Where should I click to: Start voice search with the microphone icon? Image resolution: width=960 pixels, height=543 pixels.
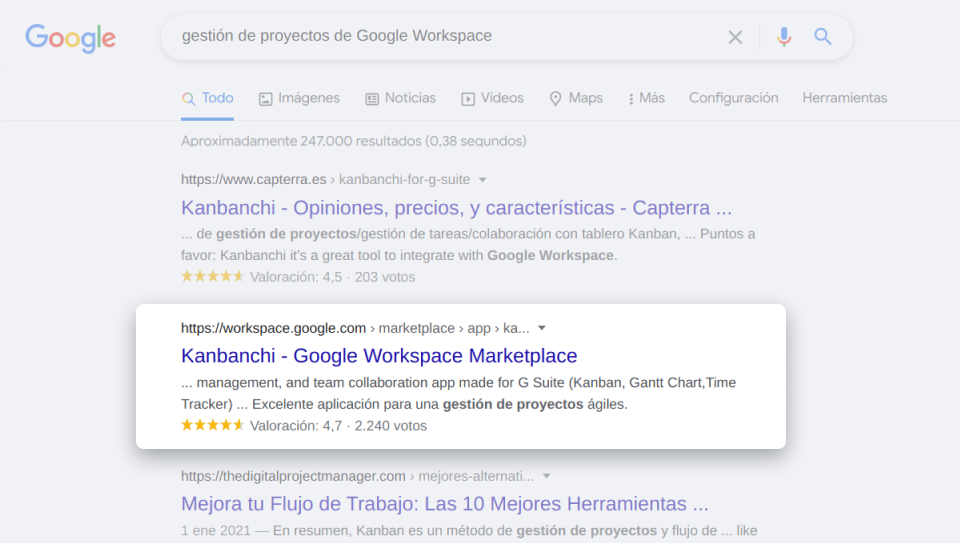tap(784, 37)
